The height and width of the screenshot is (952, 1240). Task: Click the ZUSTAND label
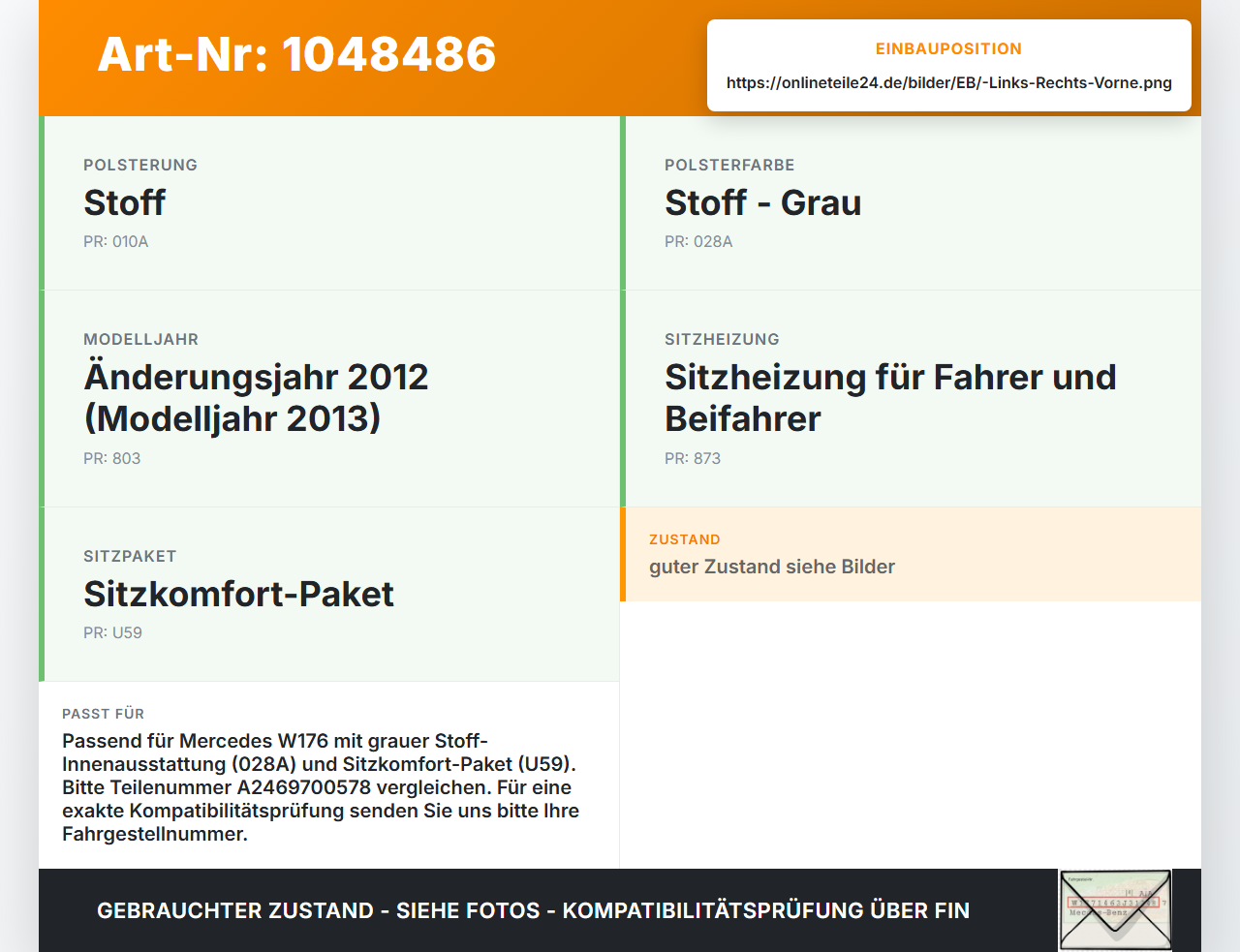pyautogui.click(x=684, y=539)
